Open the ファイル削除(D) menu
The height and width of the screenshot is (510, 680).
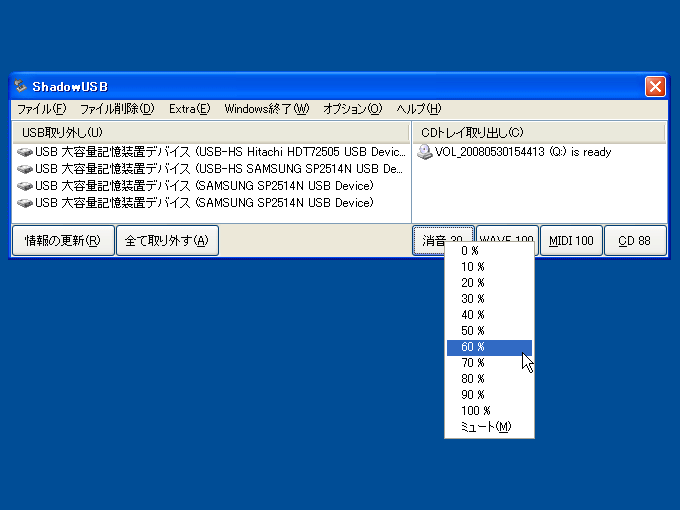tap(117, 109)
